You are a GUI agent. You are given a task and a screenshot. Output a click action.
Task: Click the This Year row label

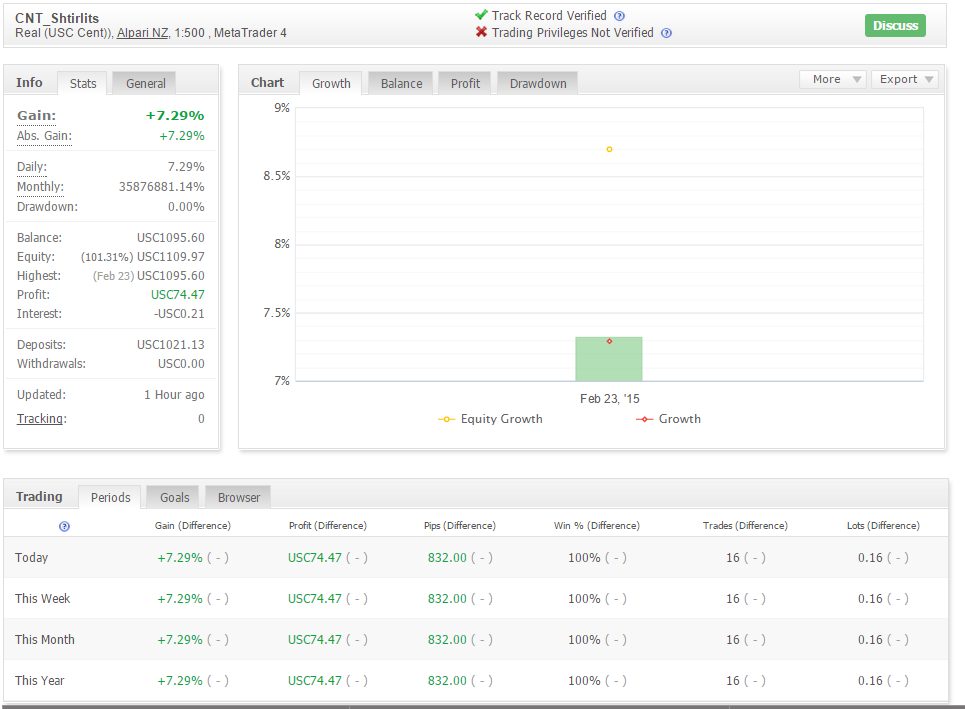(39, 681)
